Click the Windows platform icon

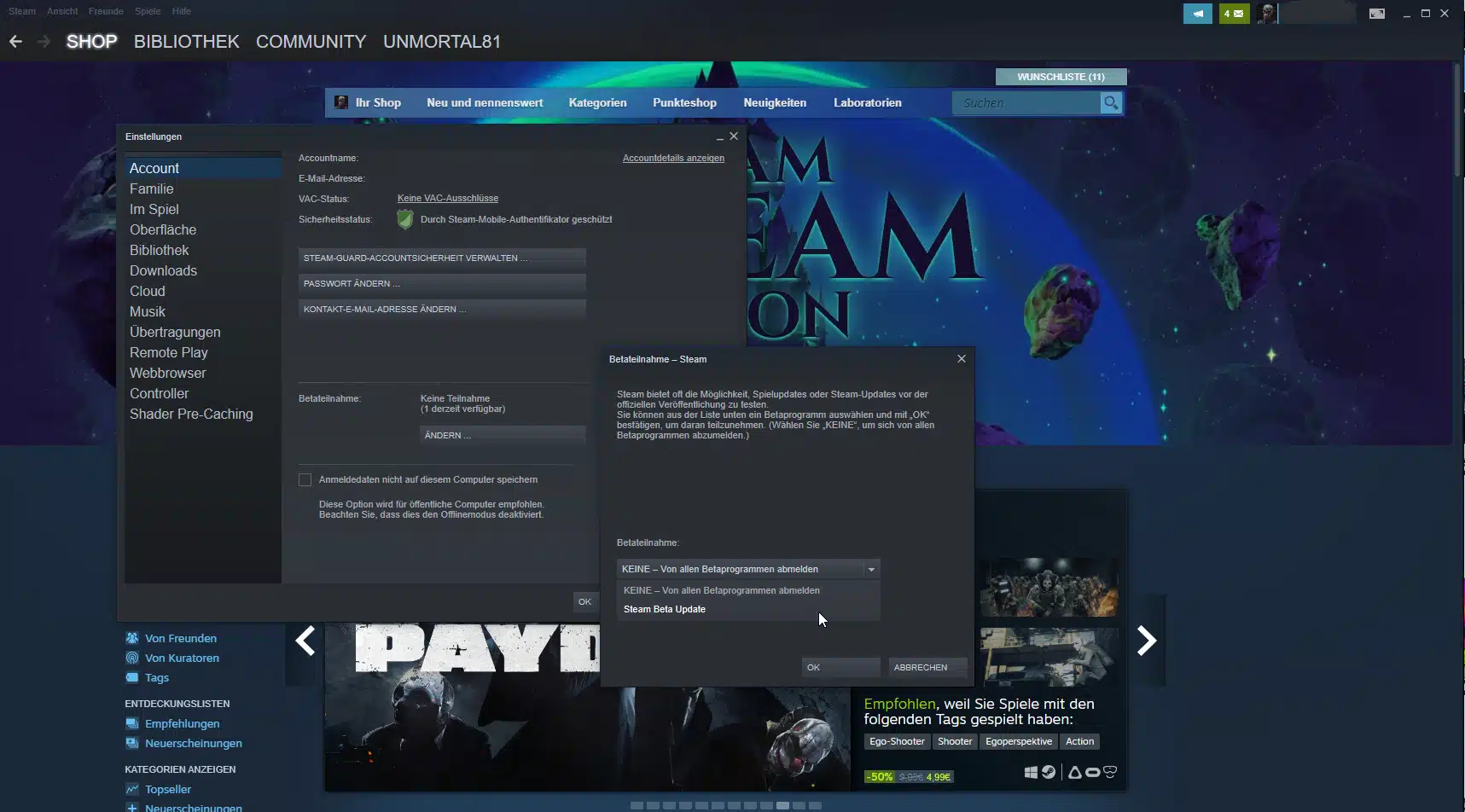1031,772
